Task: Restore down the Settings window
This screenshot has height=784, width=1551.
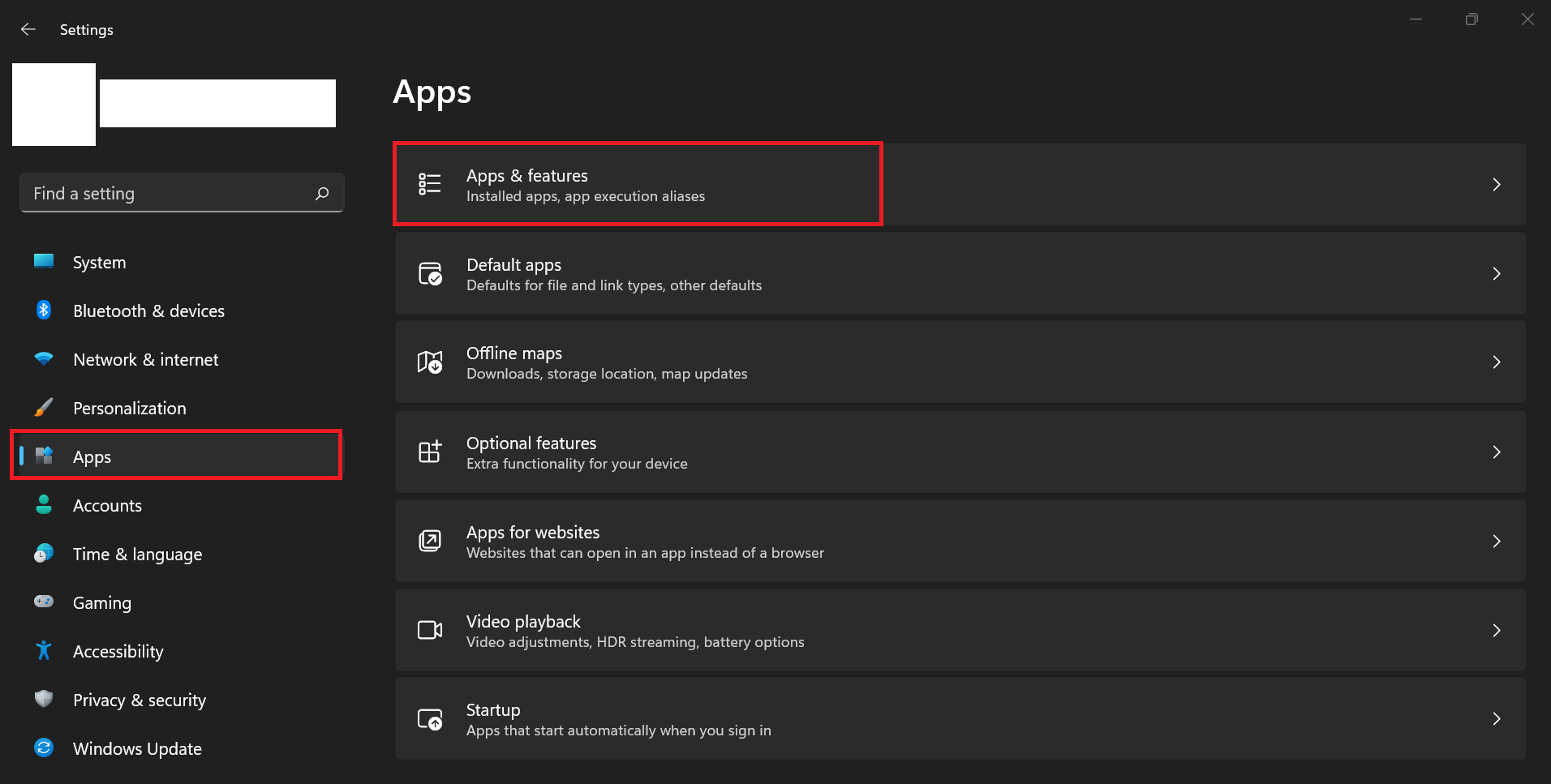Action: tap(1472, 19)
